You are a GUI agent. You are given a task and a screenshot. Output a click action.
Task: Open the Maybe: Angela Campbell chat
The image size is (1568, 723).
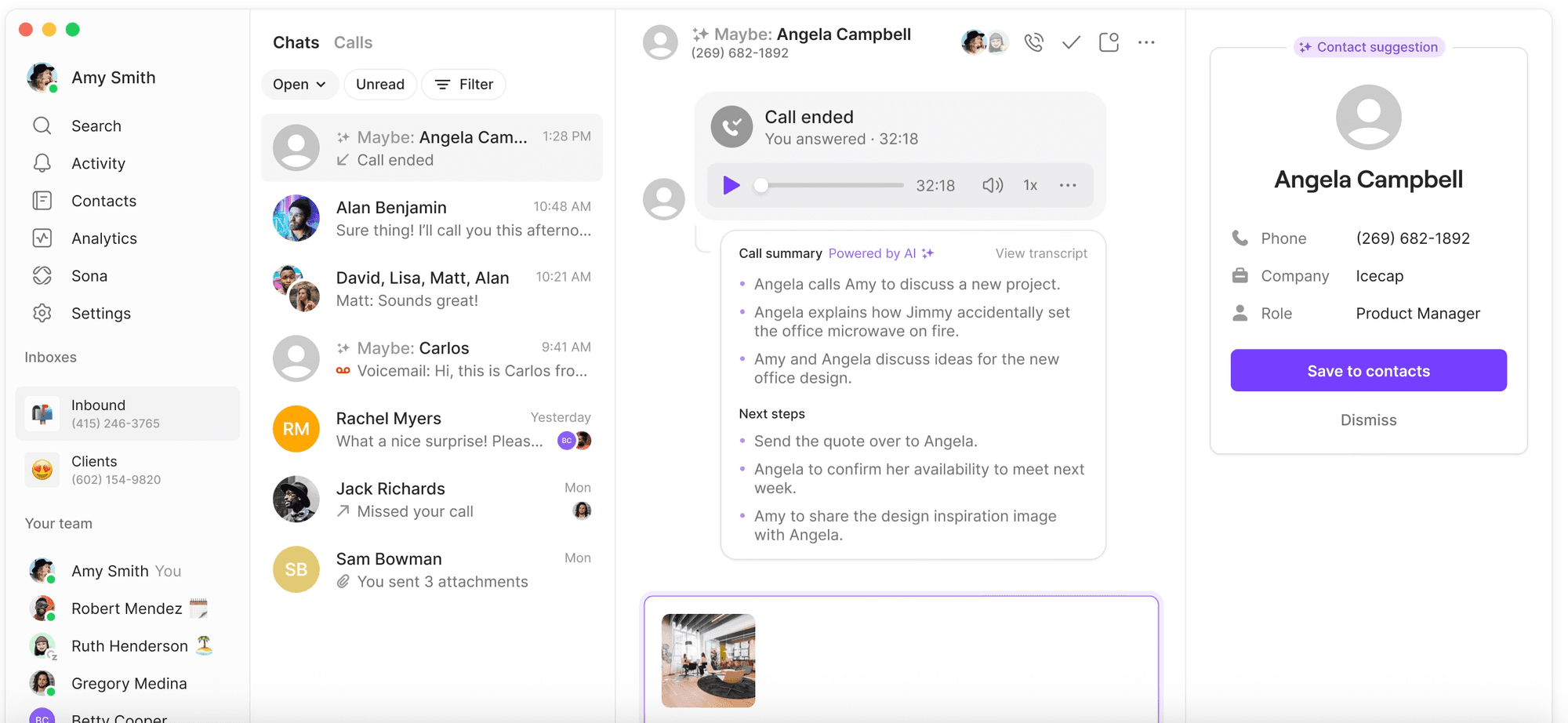pos(432,148)
